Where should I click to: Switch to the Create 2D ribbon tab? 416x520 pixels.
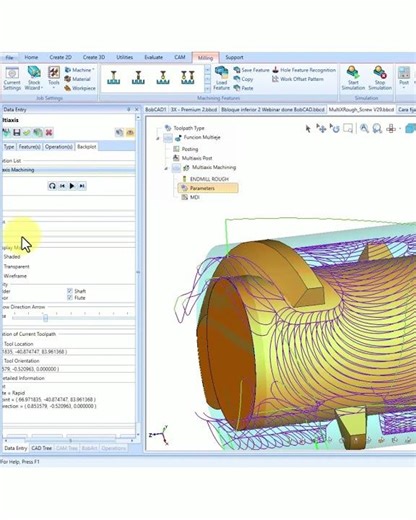pos(60,57)
